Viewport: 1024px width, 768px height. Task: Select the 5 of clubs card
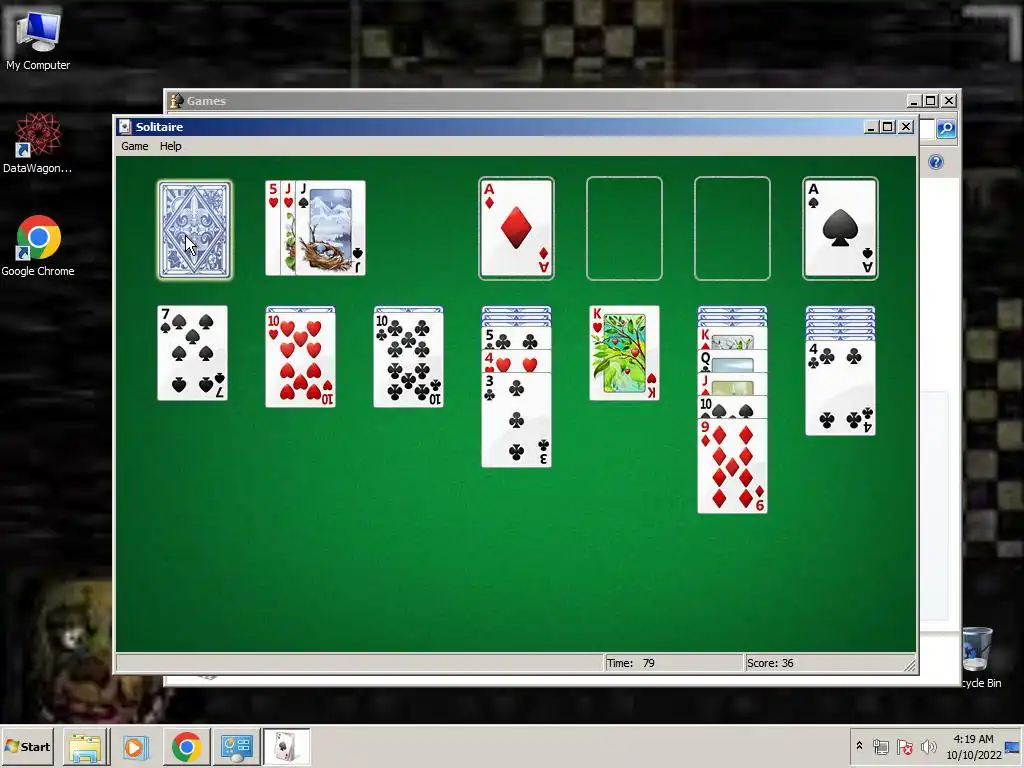click(516, 339)
